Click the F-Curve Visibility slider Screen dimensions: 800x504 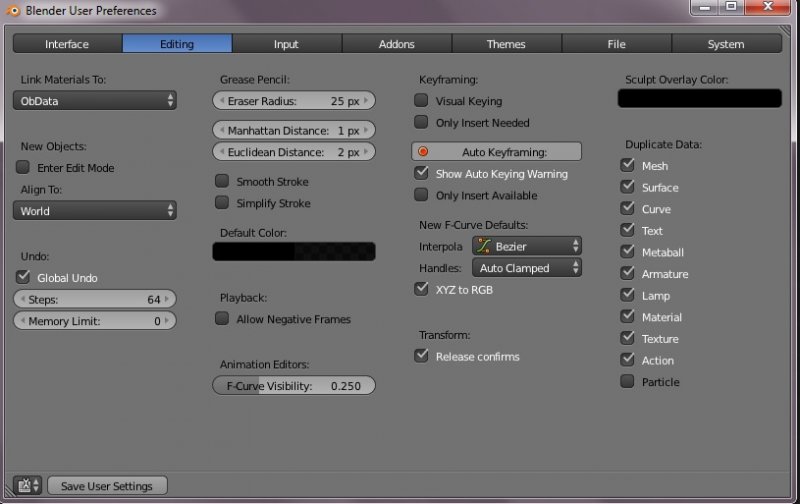[x=294, y=386]
